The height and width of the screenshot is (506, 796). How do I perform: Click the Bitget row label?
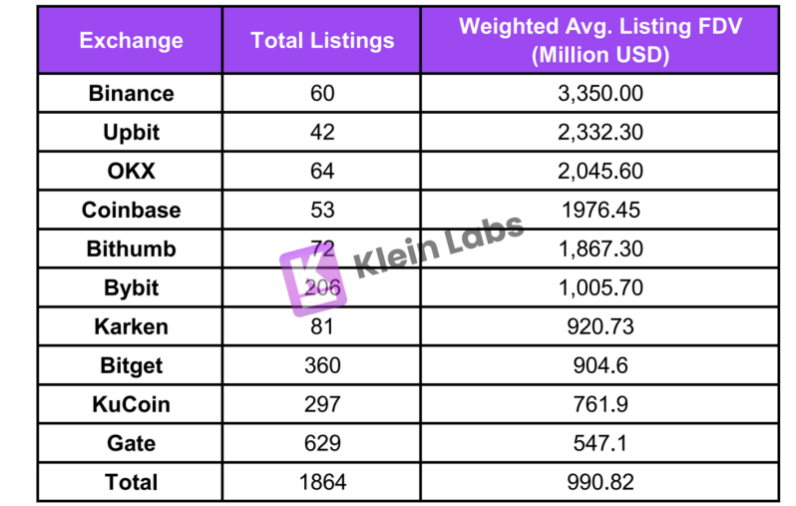(131, 365)
